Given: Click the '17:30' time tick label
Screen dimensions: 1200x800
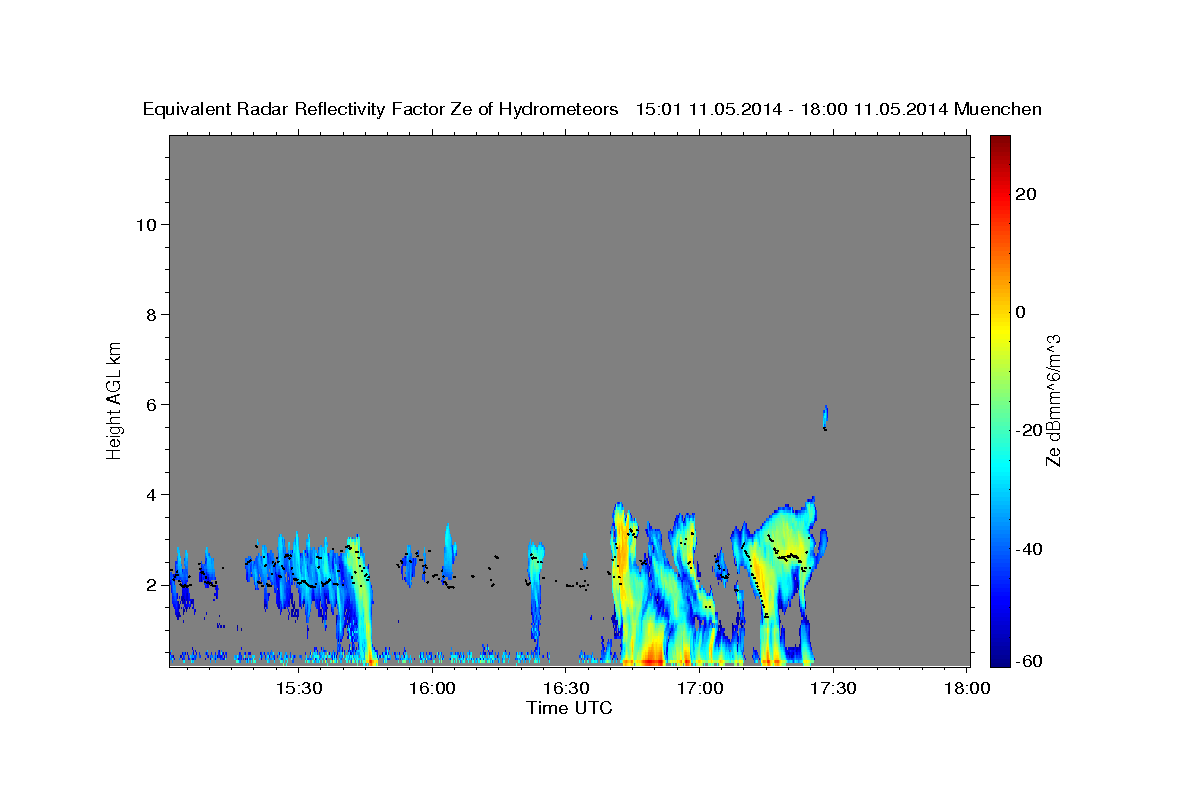Looking at the screenshot, I should pyautogui.click(x=834, y=688).
